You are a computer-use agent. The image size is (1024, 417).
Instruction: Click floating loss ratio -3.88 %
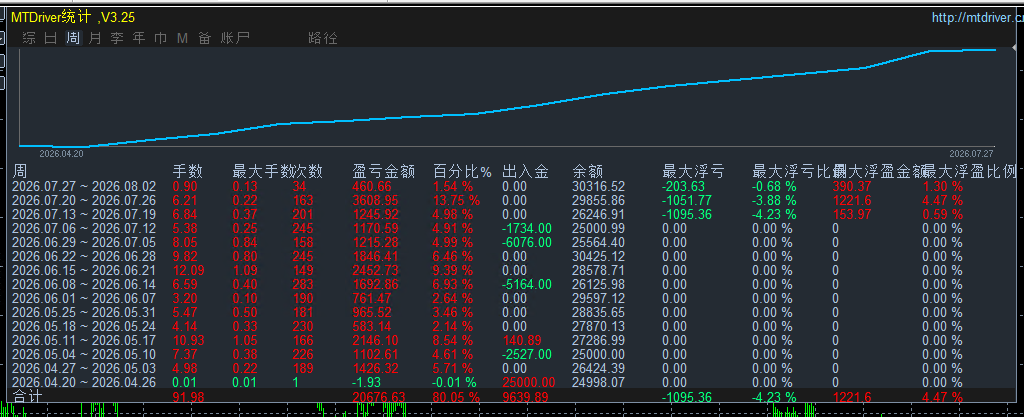pyautogui.click(x=775, y=200)
